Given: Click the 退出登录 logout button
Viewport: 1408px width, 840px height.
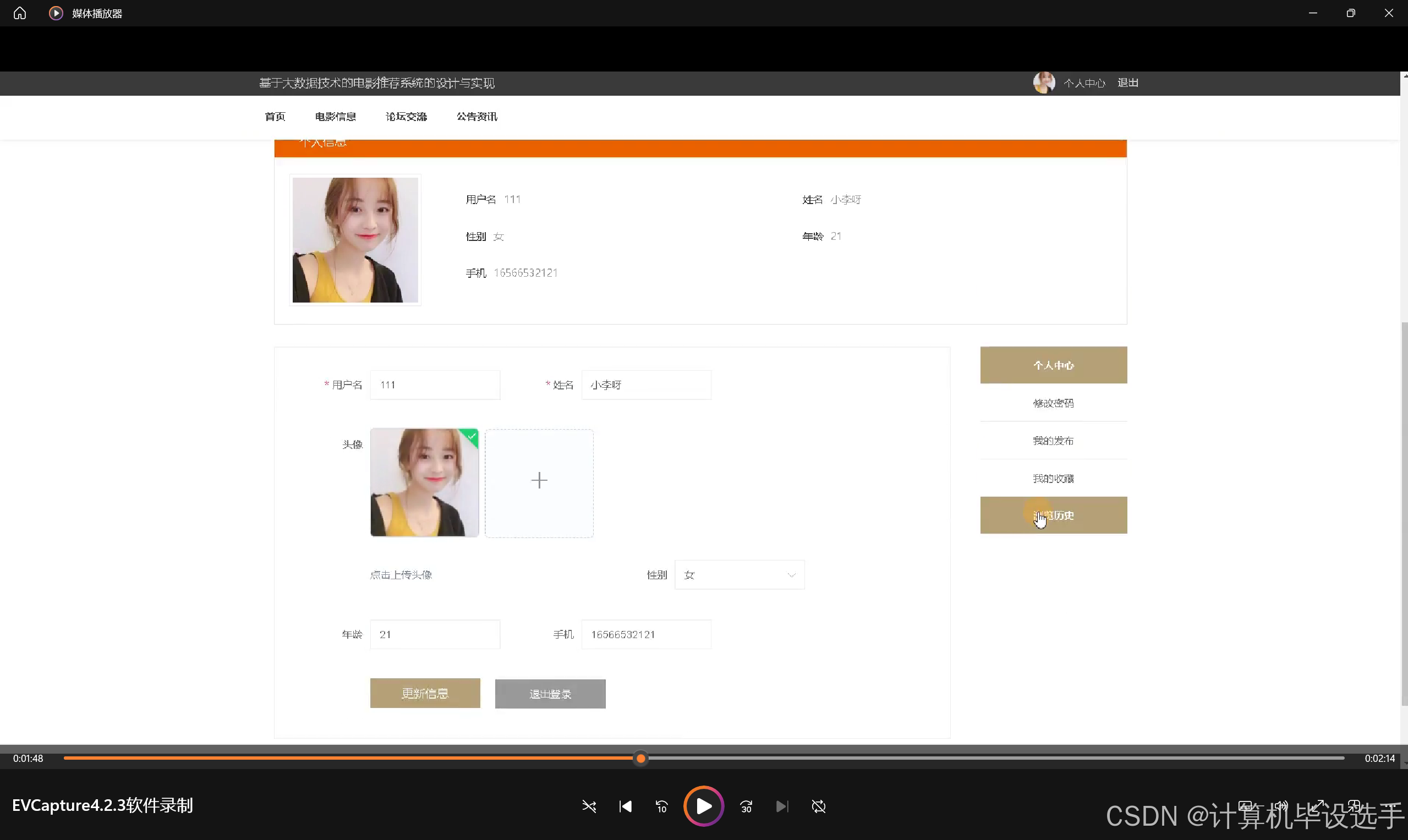Looking at the screenshot, I should [550, 693].
